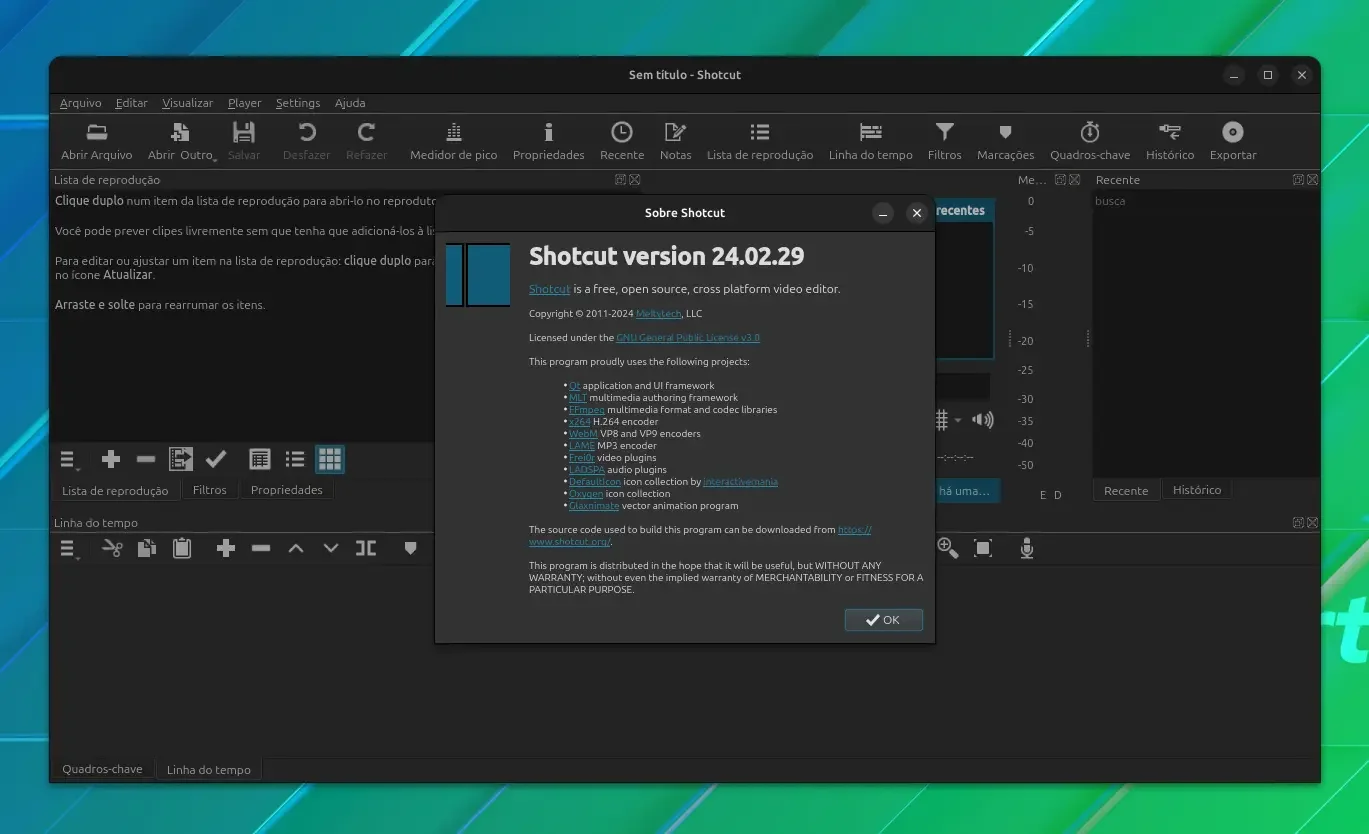The image size is (1369, 834).
Task: Click the Exportar toolbar icon
Action: pyautogui.click(x=1232, y=141)
